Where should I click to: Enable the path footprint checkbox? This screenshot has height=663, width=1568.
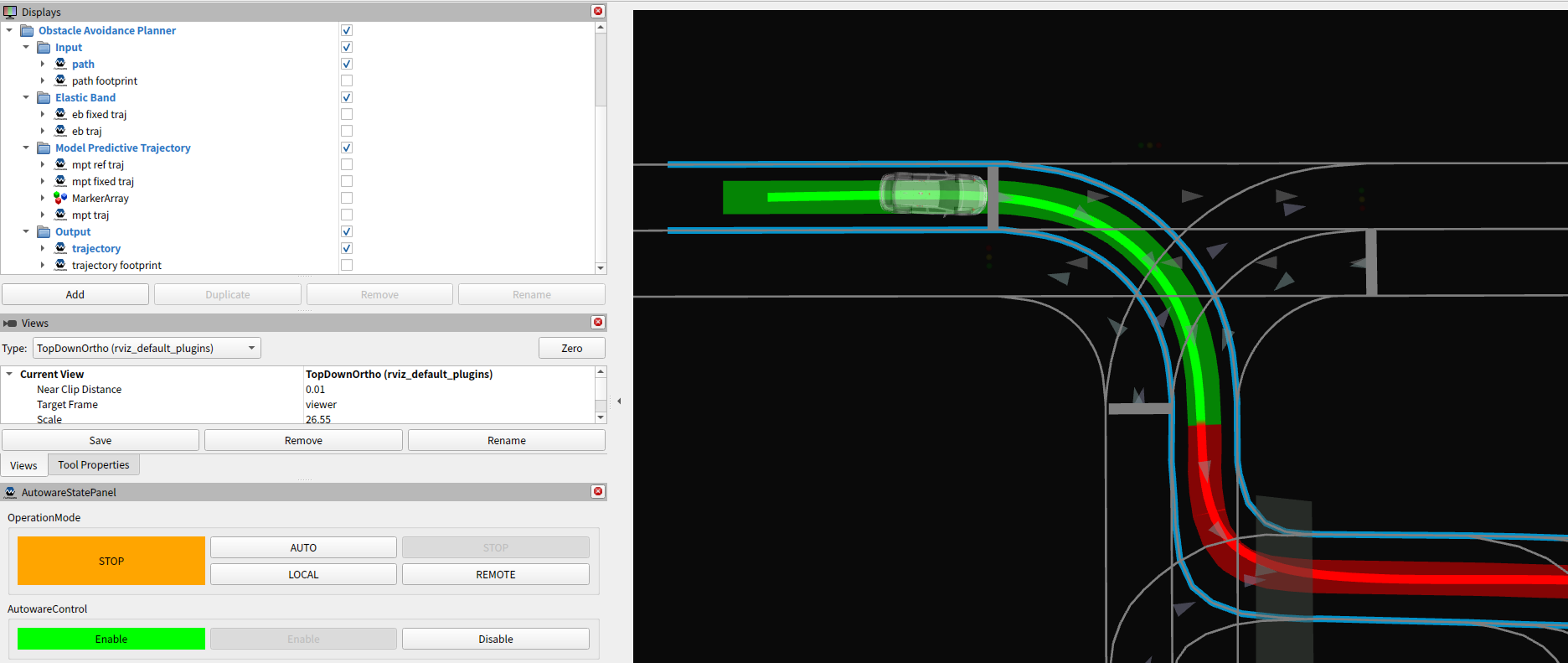point(347,80)
